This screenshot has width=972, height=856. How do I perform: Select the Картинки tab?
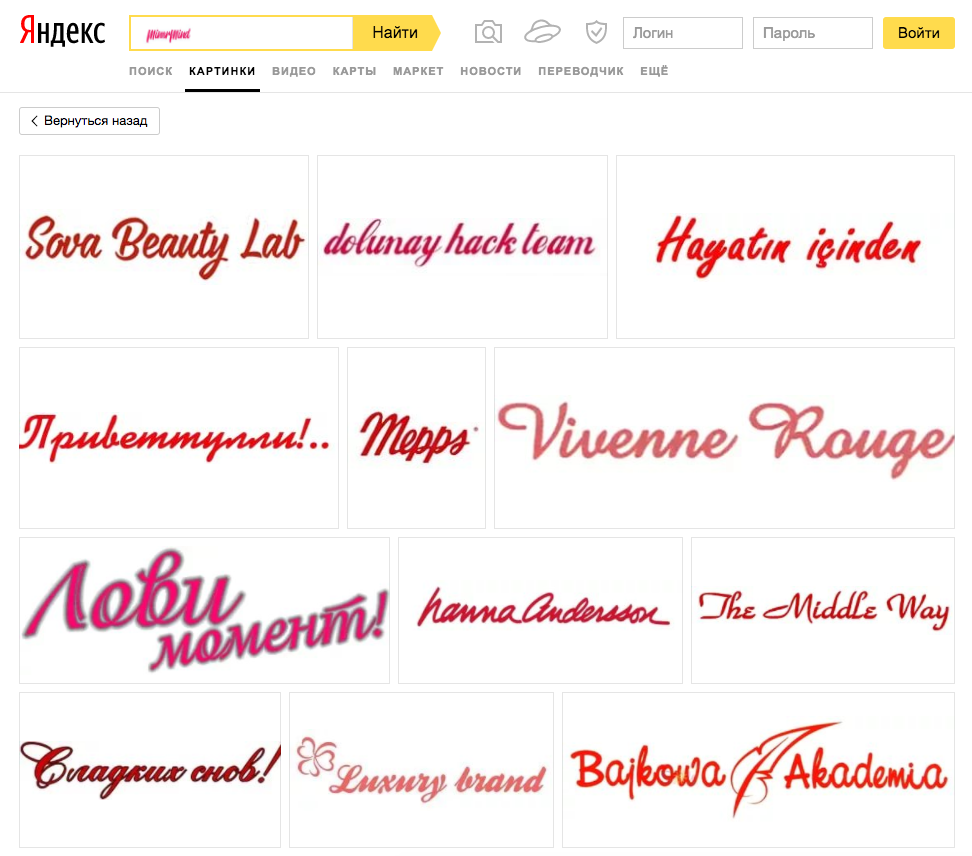point(222,71)
